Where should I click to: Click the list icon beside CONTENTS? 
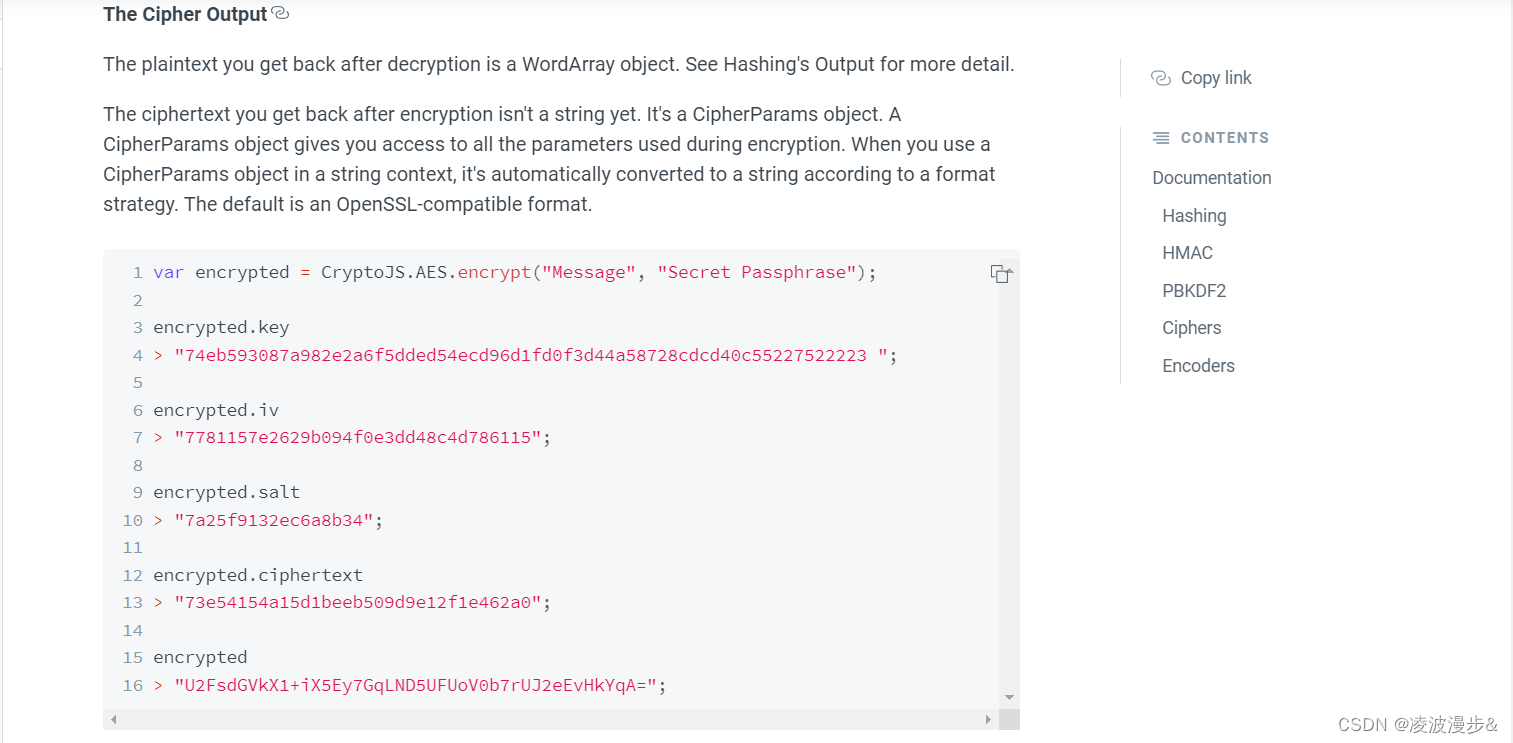click(x=1161, y=138)
